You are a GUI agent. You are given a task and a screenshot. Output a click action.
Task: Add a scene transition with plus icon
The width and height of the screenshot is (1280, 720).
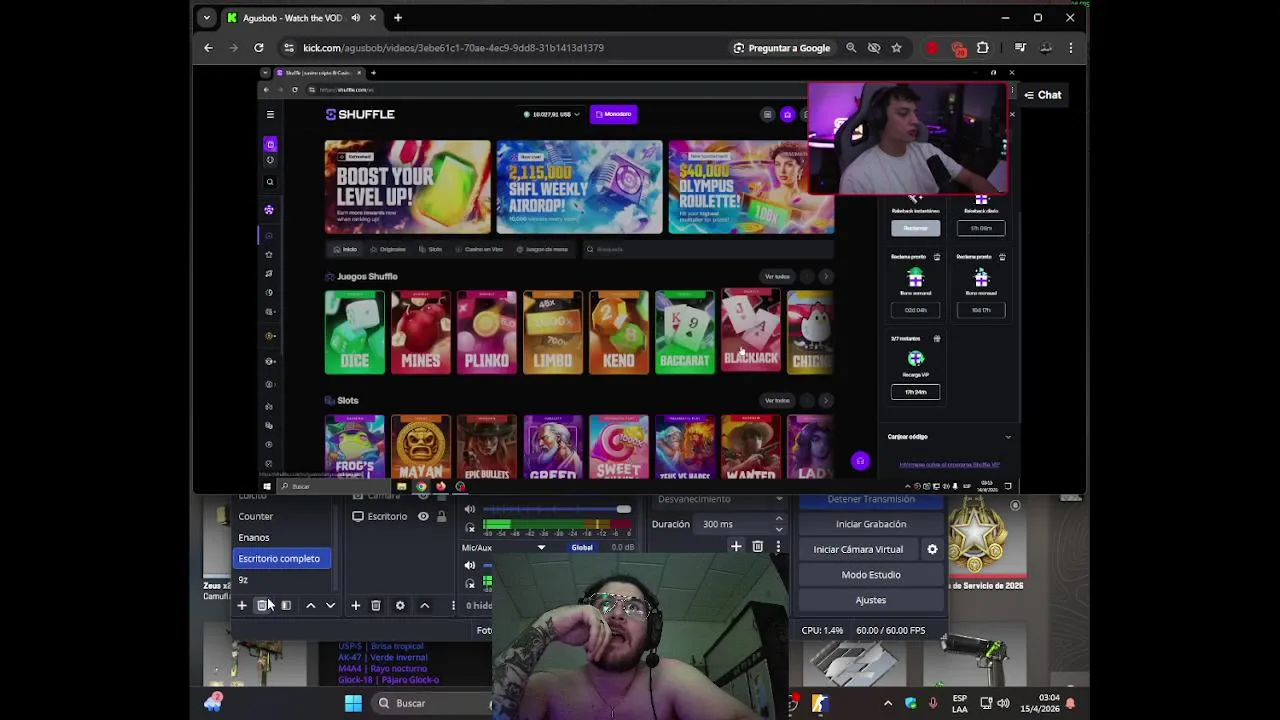coord(736,547)
